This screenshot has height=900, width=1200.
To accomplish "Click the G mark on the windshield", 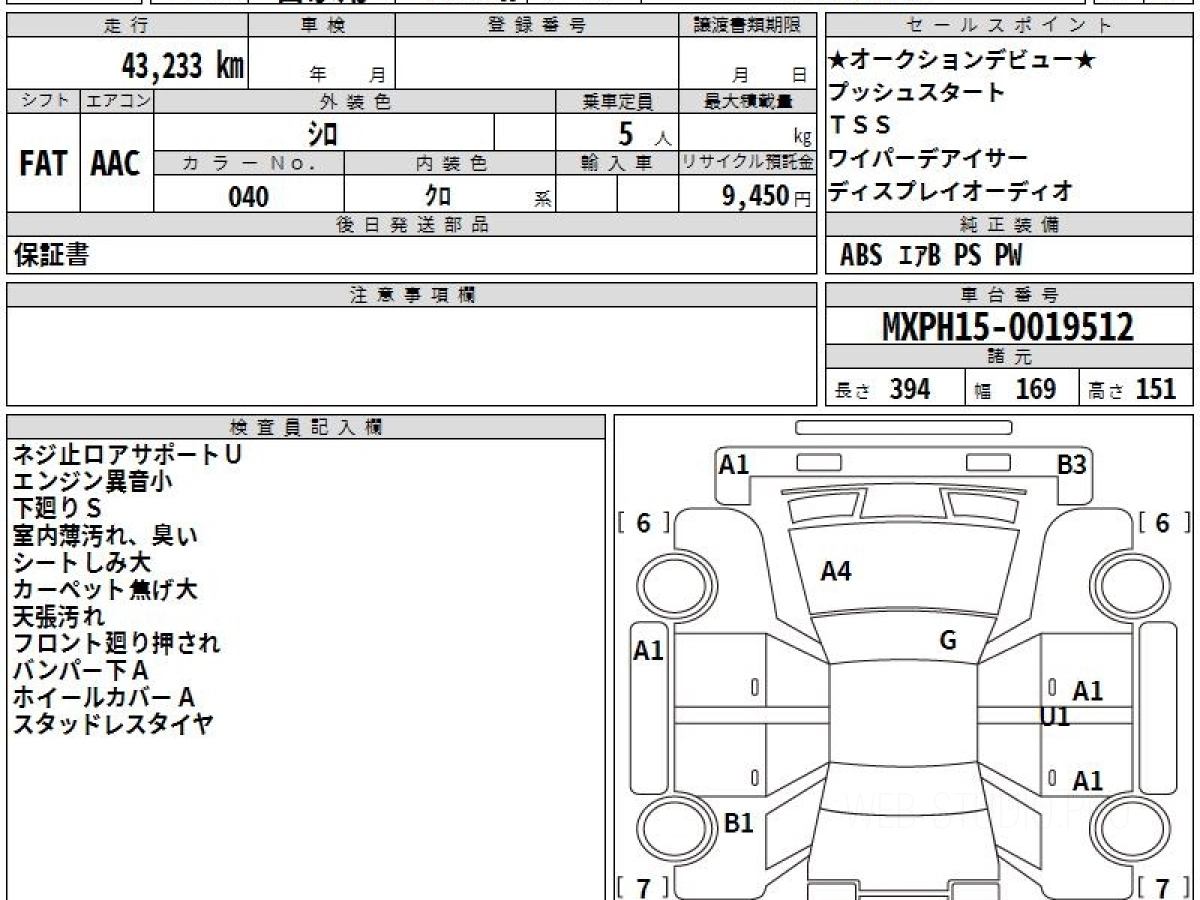I will click(948, 641).
